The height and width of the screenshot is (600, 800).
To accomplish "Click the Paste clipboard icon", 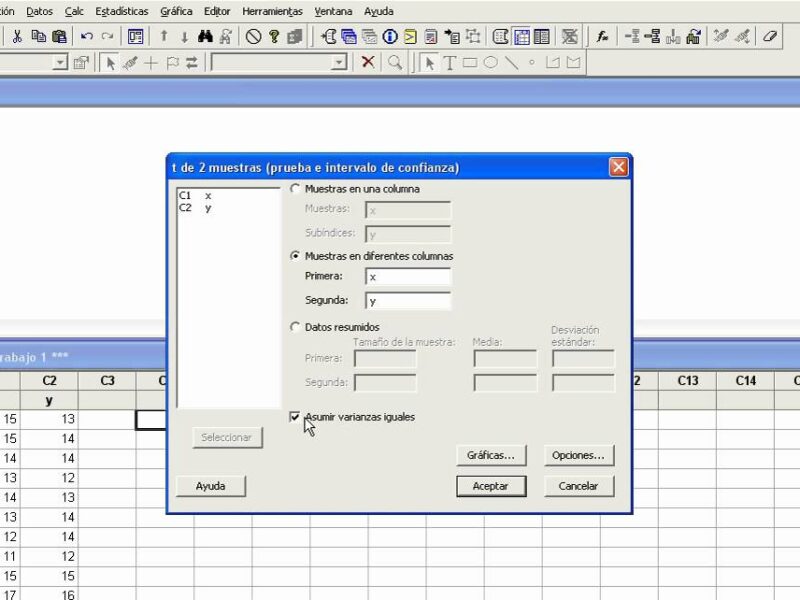I will [x=59, y=36].
